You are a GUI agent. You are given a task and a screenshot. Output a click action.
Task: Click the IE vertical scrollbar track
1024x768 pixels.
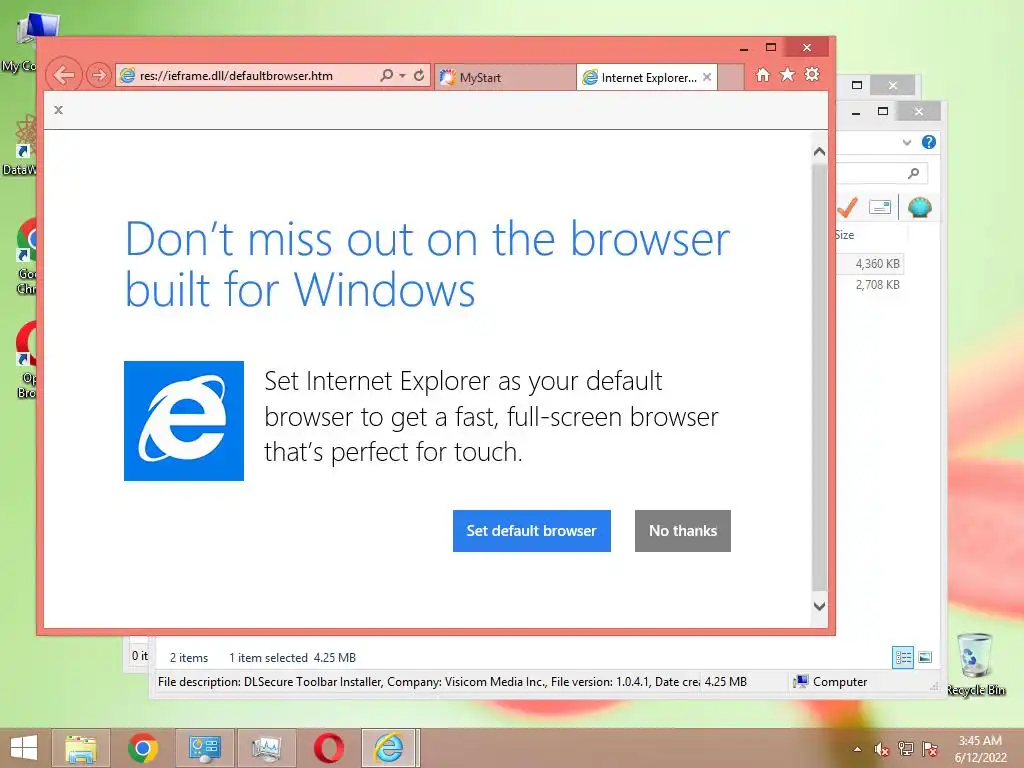820,379
